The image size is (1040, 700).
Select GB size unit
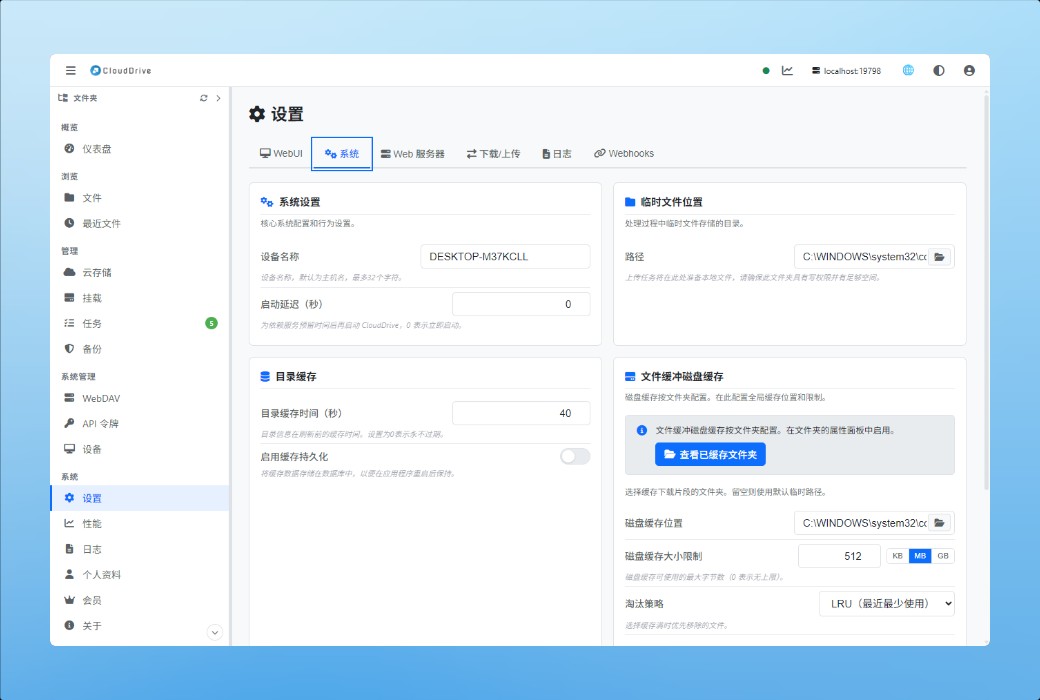point(942,556)
